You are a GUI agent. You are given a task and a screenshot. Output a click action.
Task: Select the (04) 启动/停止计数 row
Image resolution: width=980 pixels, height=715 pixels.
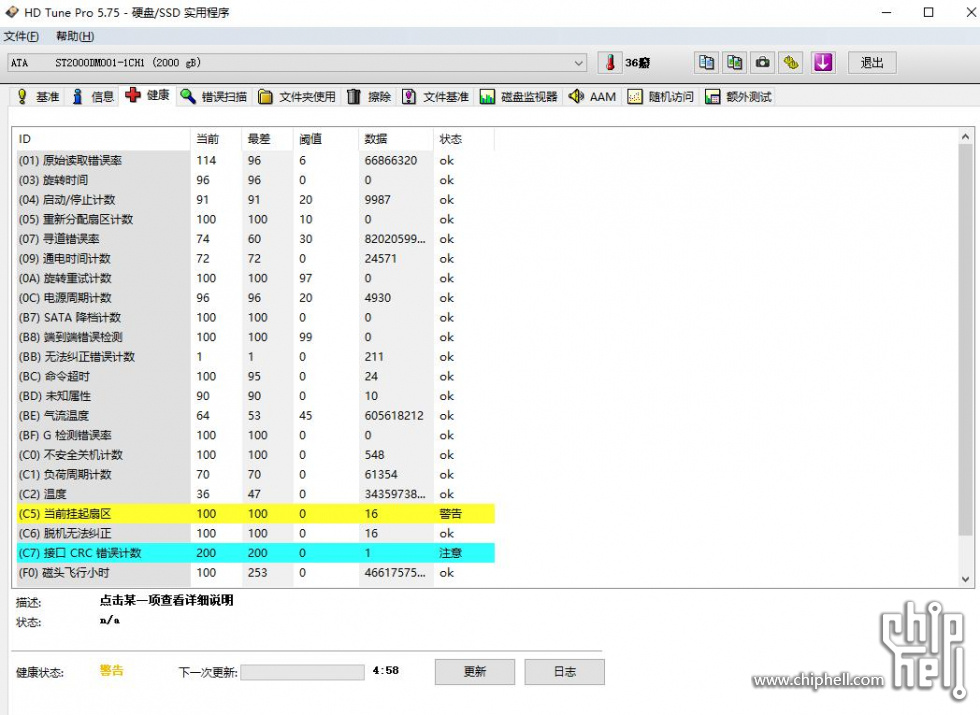(254, 200)
